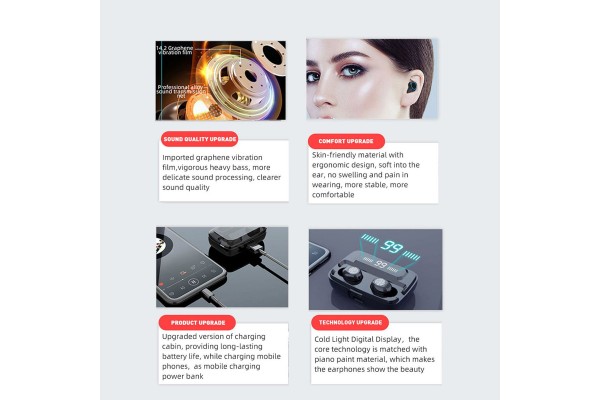Click the right earbud in charging case
This screenshot has height=400, width=600.
(x=382, y=286)
